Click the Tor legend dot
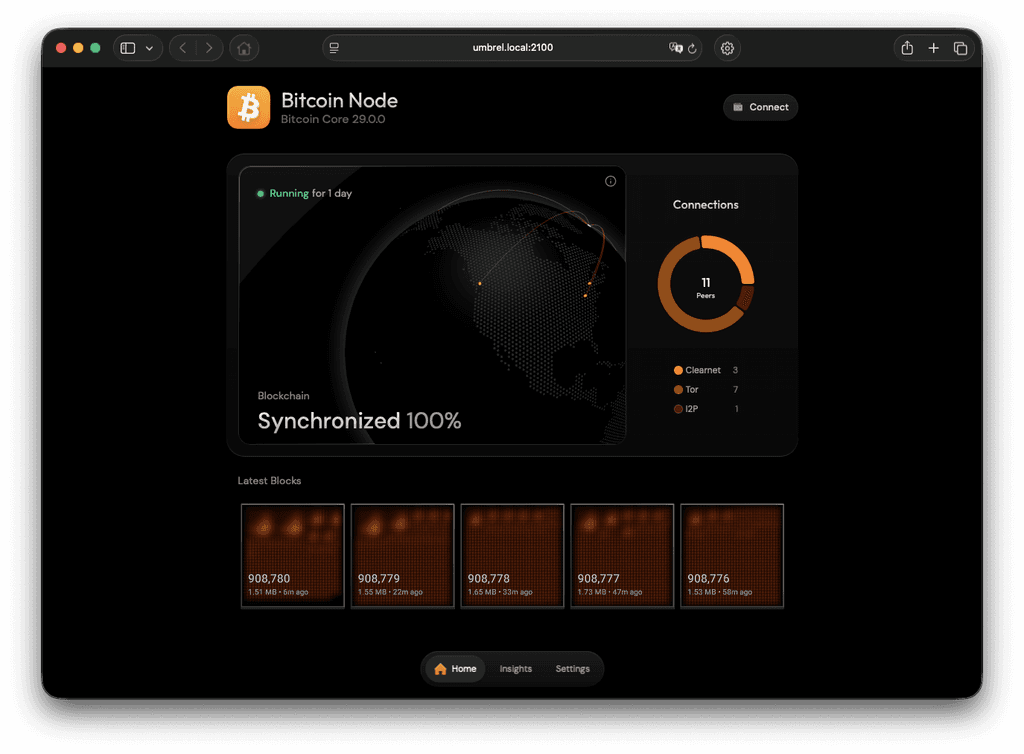The image size is (1024, 754). pyautogui.click(x=677, y=390)
